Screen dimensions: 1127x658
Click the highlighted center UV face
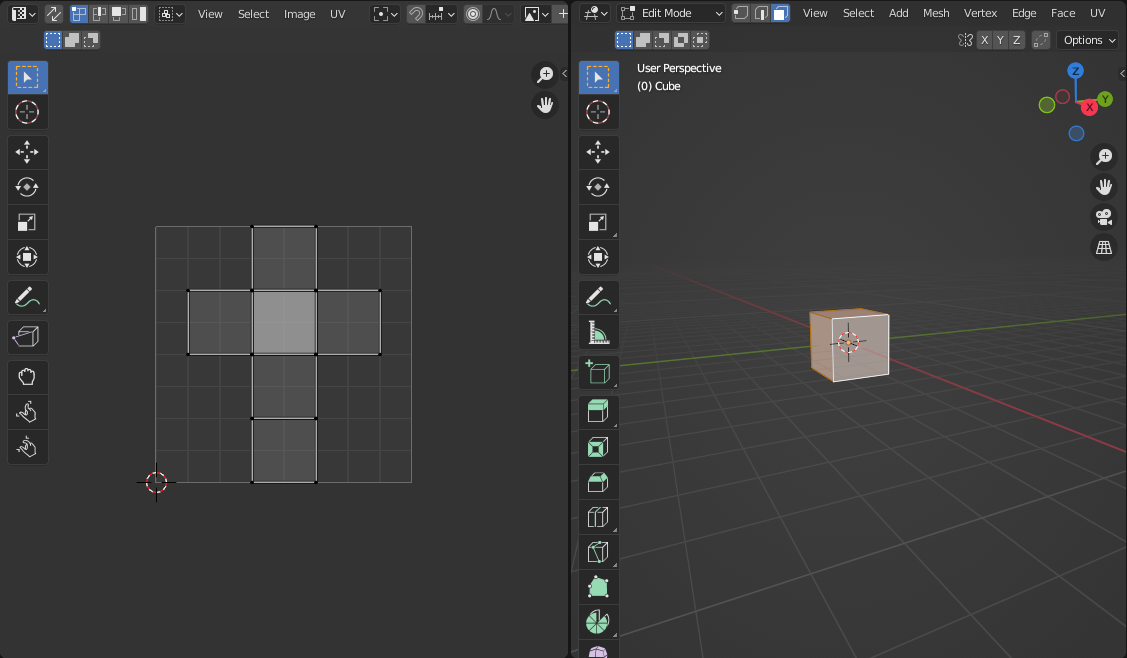click(x=284, y=322)
